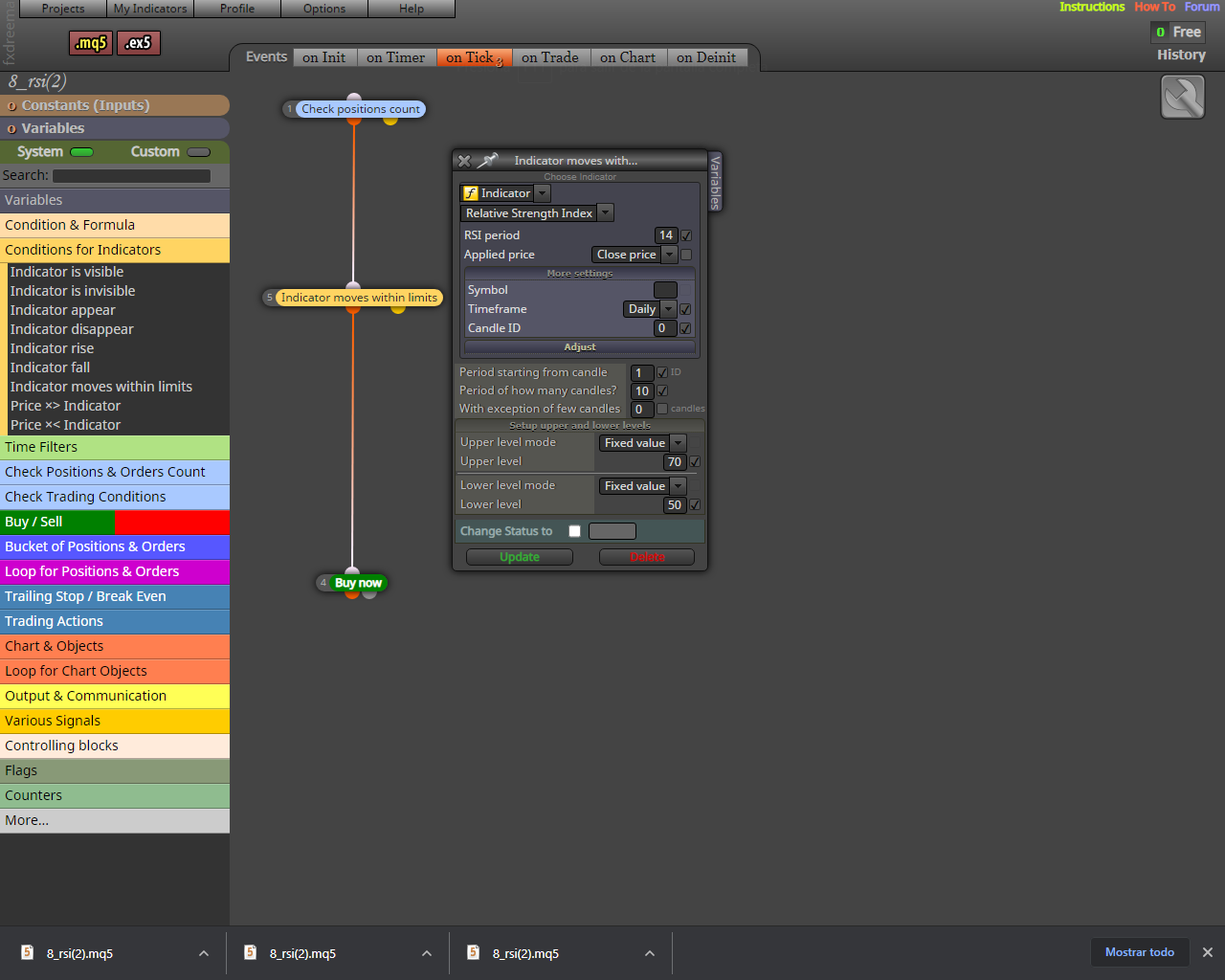
Task: Expand the Constants (Inputs) panel
Action: [x=115, y=105]
